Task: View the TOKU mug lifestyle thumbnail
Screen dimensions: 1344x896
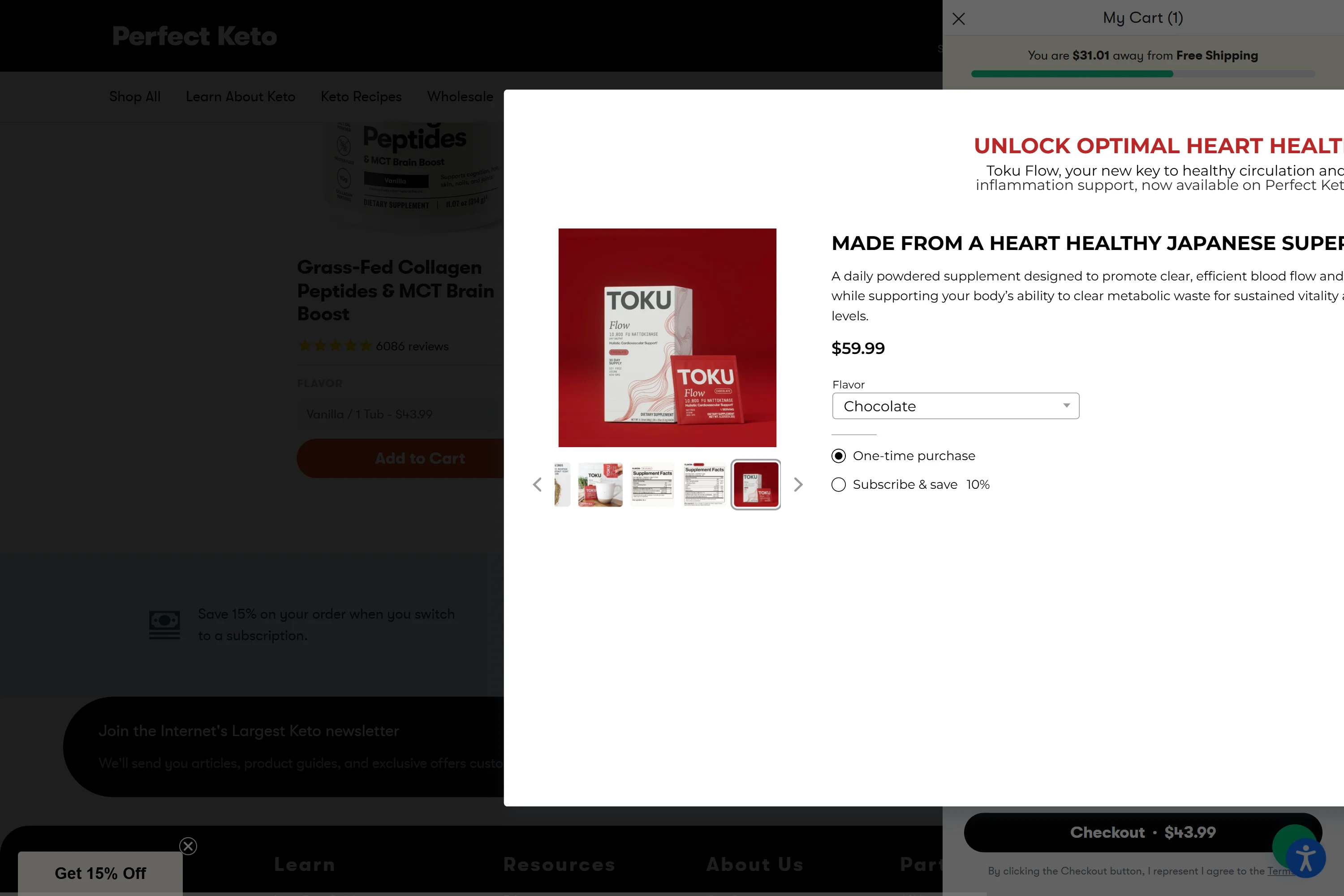Action: click(600, 485)
